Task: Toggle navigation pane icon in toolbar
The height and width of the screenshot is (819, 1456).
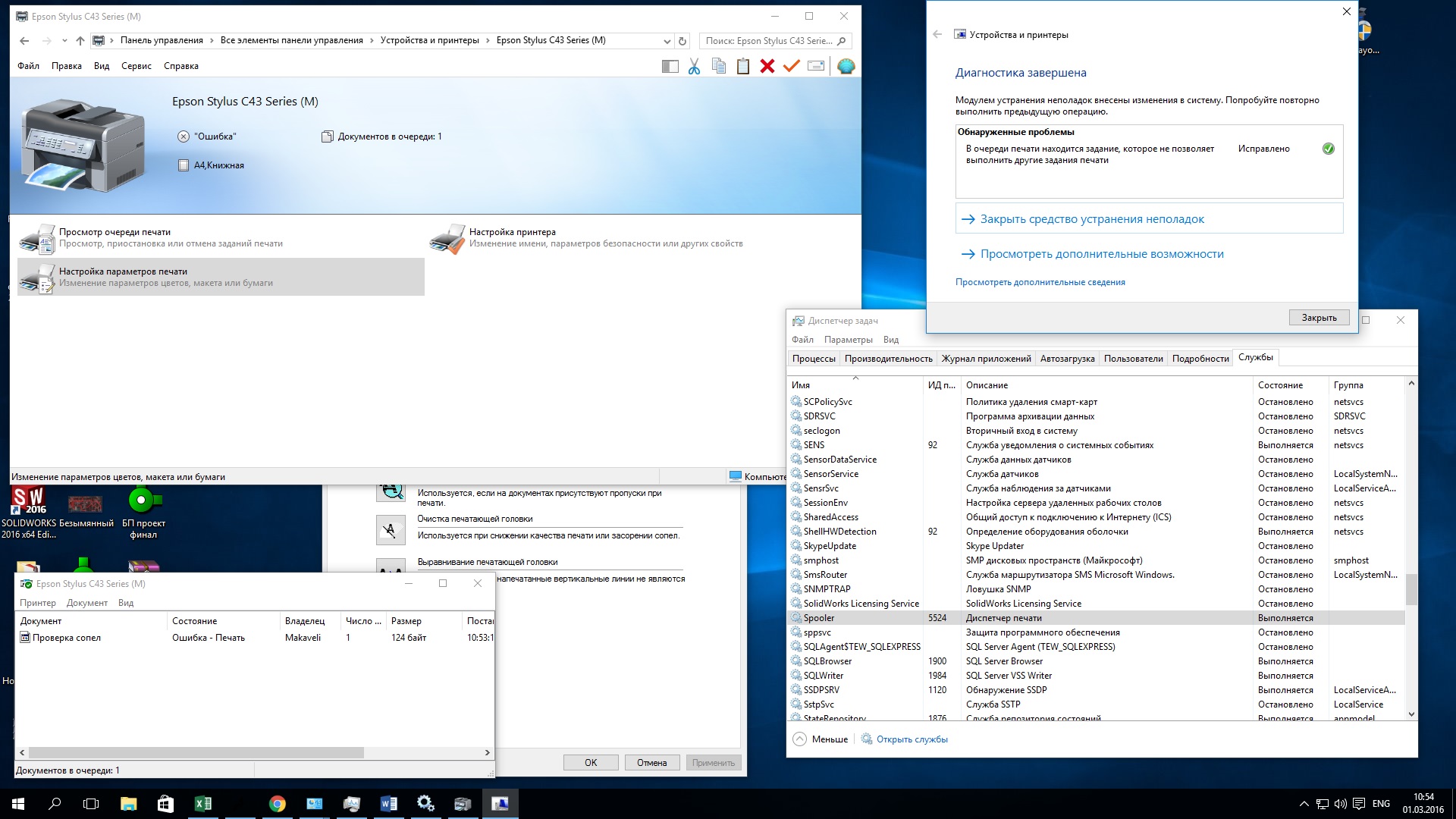Action: (x=670, y=67)
